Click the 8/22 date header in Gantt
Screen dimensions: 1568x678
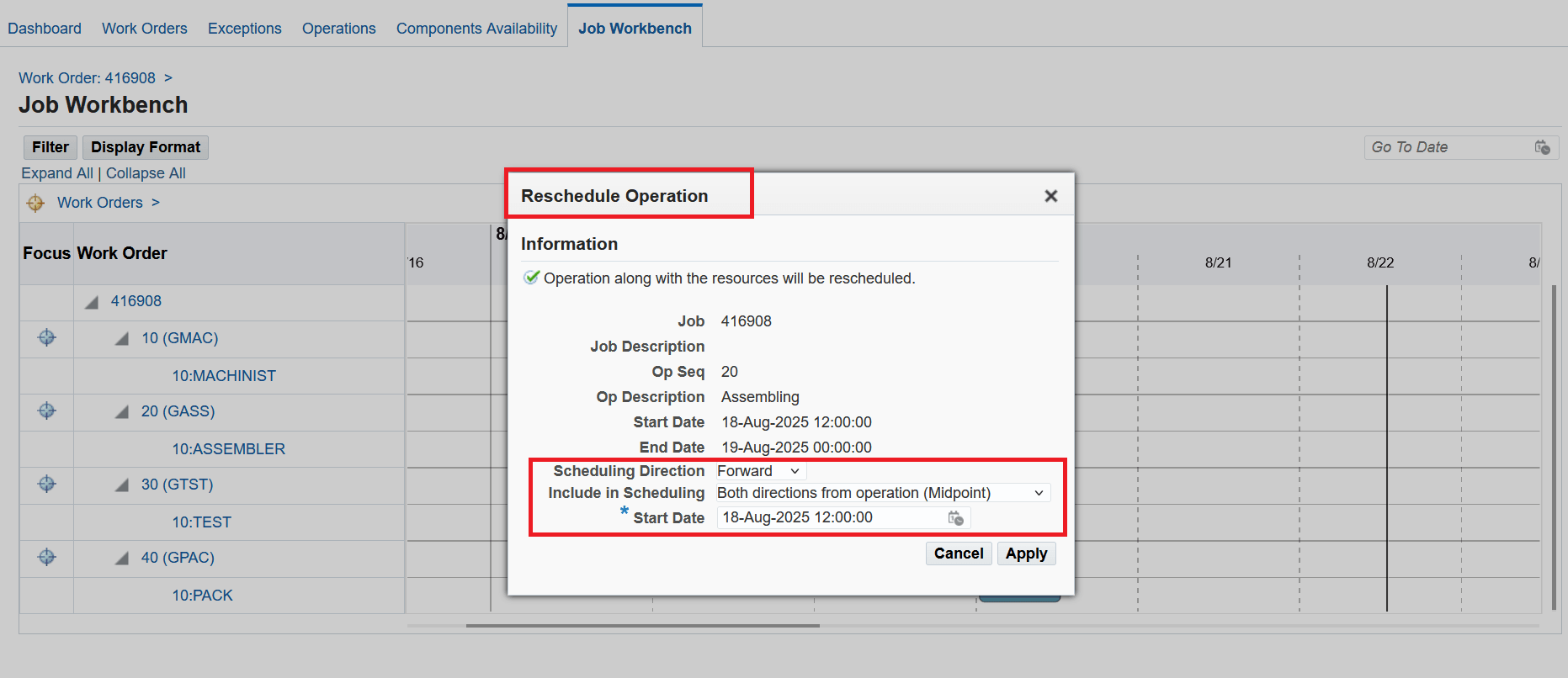1380,262
